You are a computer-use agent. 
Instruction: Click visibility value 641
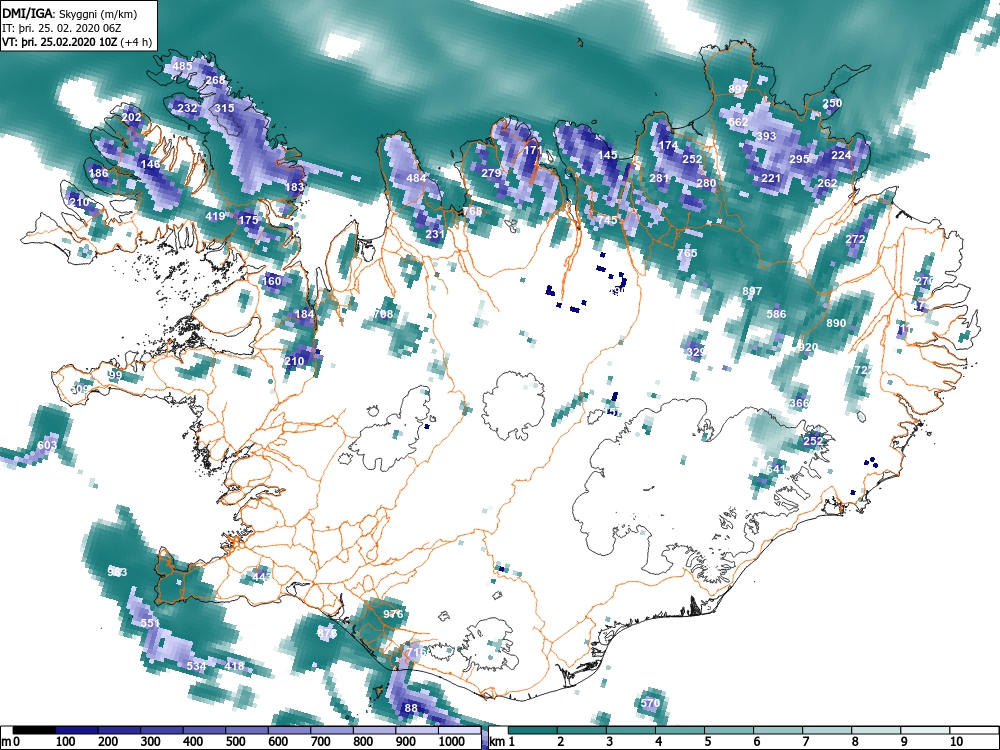pos(776,469)
